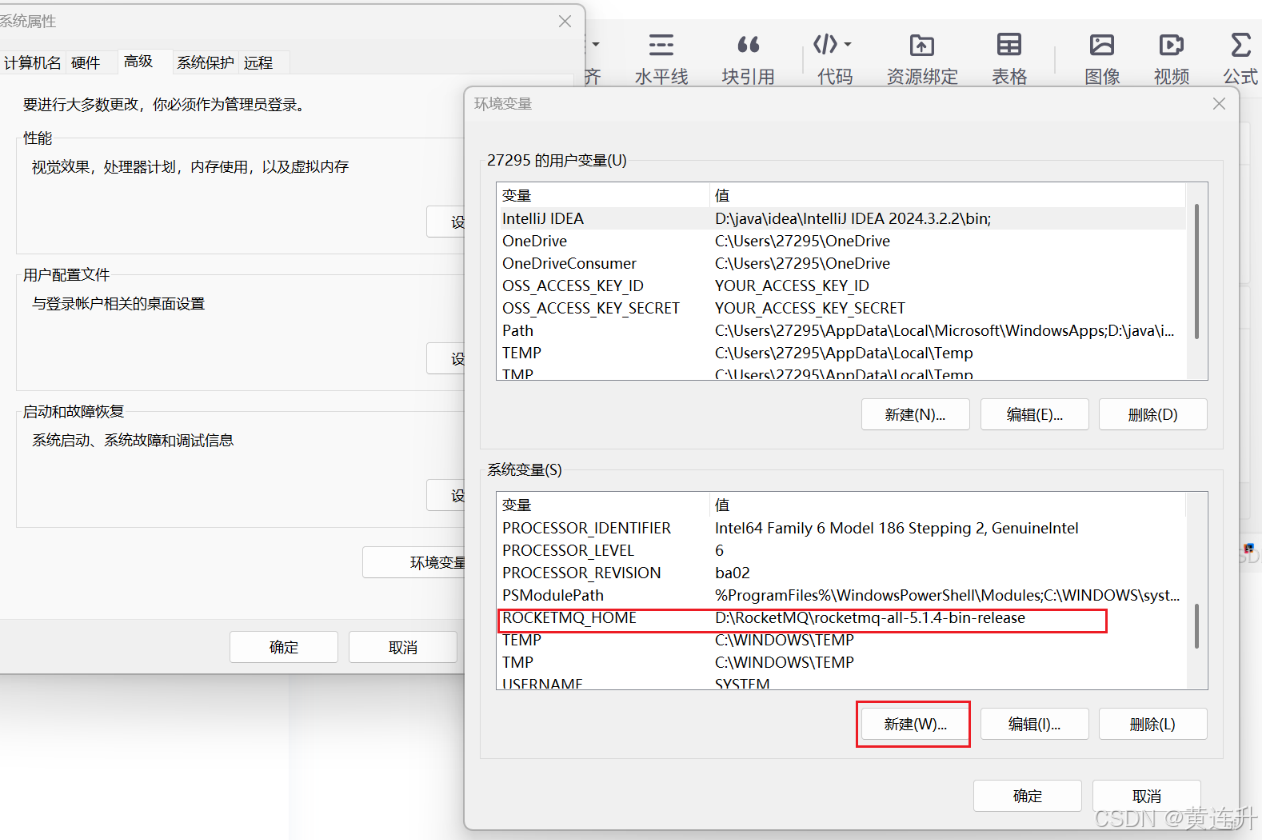Select the OSS_ACCESS_KEY_SECRET variable row
Viewport: 1262px width, 840px height.
[x=842, y=308]
